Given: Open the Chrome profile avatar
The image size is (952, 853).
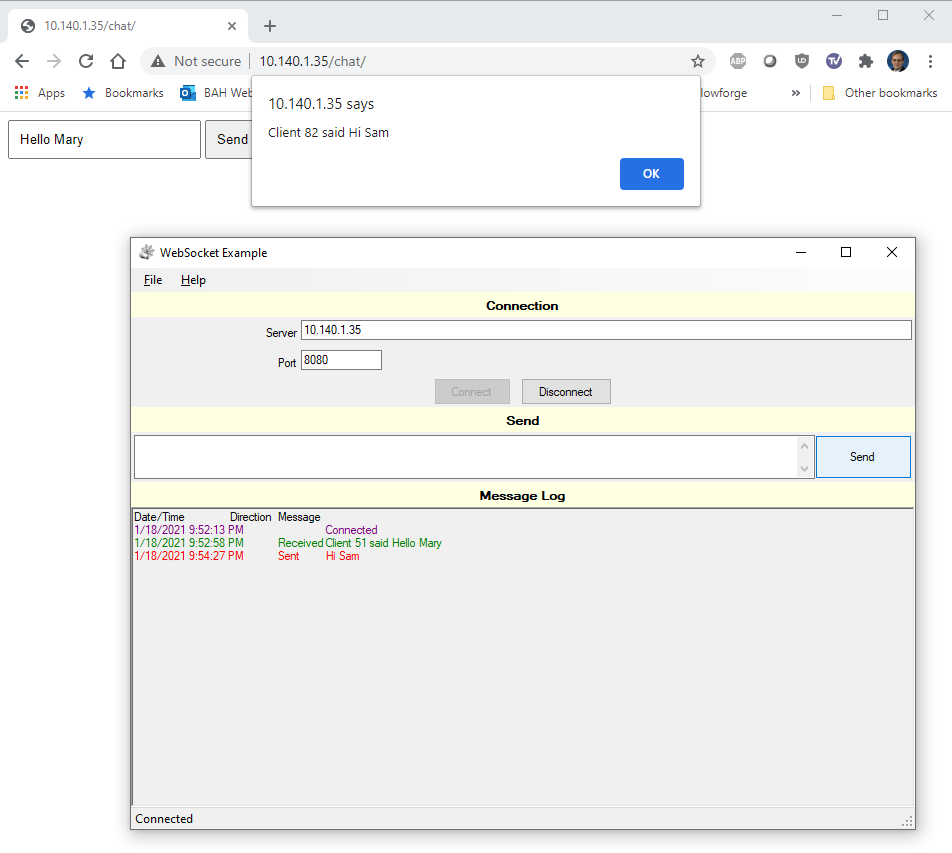Looking at the screenshot, I should point(897,61).
